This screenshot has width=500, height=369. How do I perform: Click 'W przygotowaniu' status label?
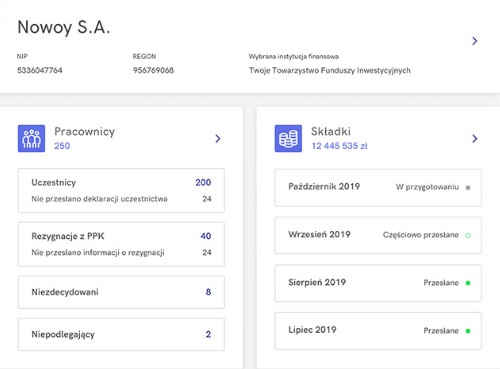click(x=427, y=187)
